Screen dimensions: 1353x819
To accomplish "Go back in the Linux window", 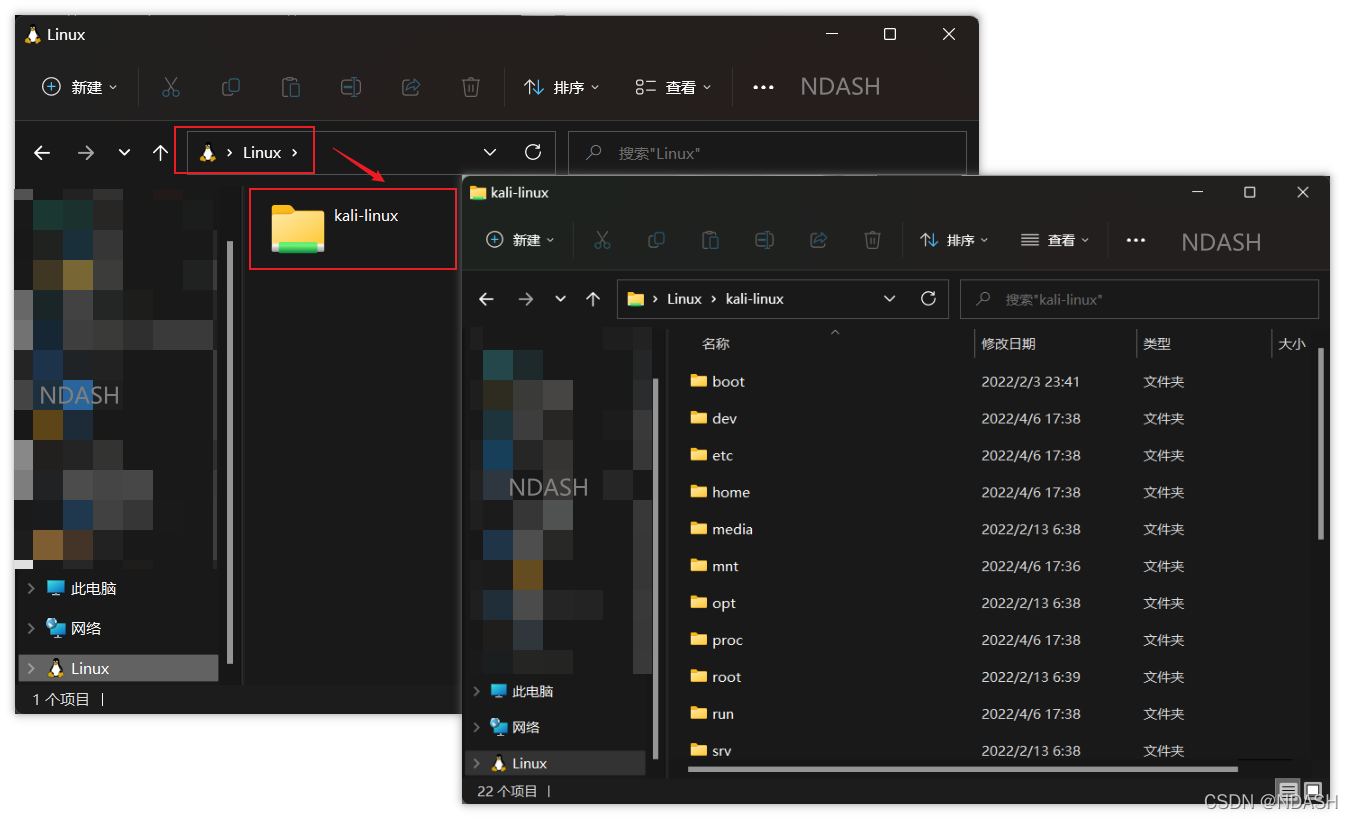I will click(x=42, y=153).
